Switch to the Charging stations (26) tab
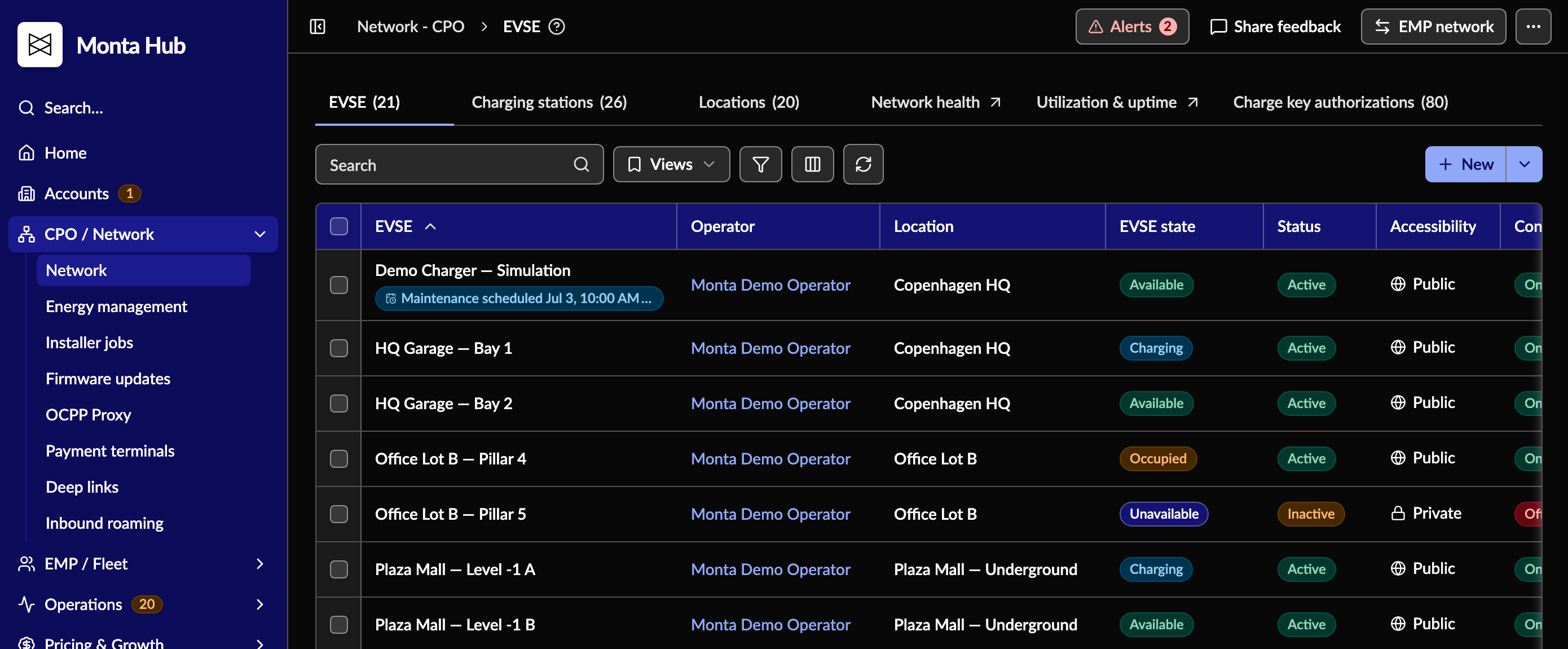Viewport: 1568px width, 649px height. click(x=549, y=102)
